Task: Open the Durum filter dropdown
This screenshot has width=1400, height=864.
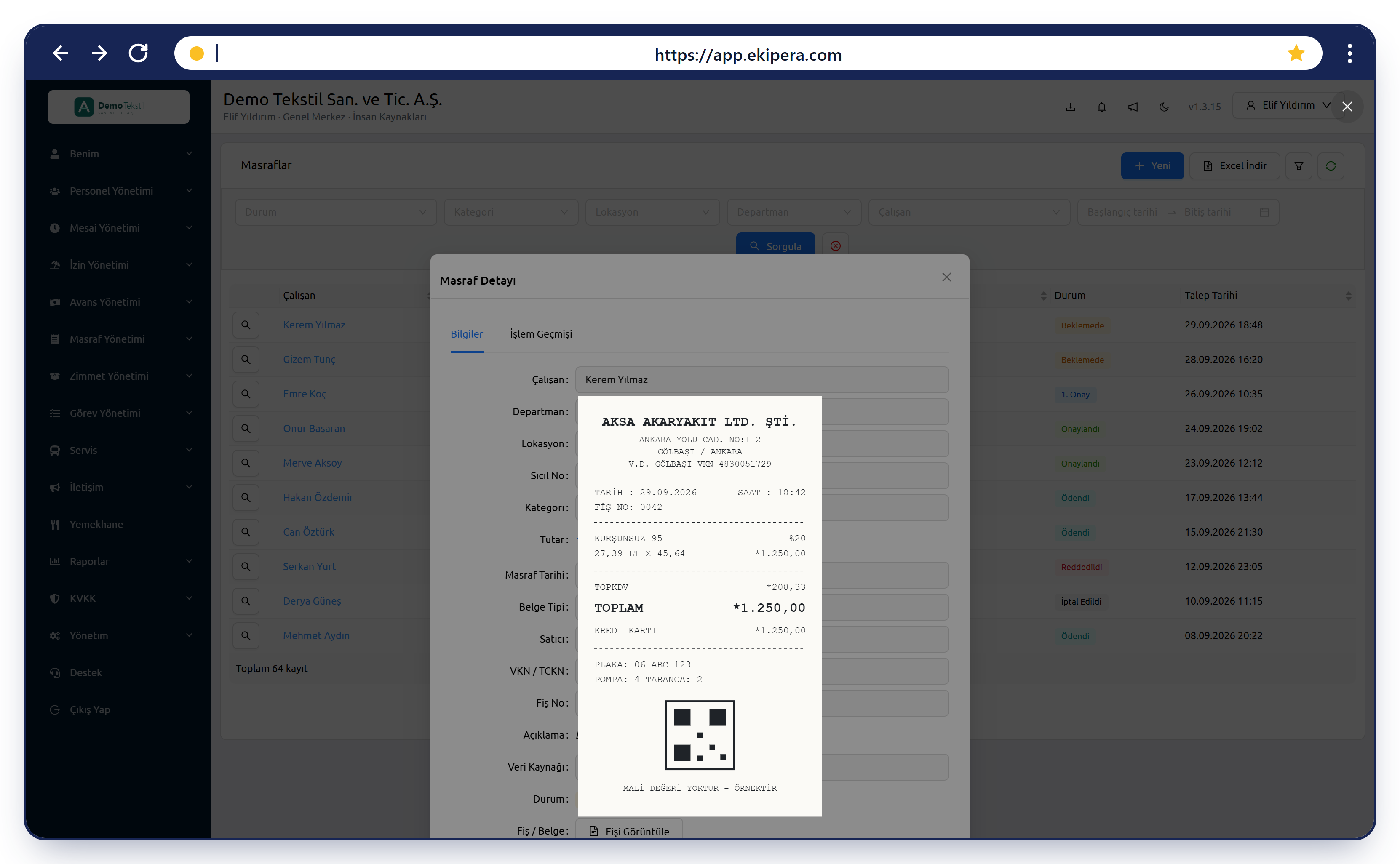Action: tap(336, 212)
